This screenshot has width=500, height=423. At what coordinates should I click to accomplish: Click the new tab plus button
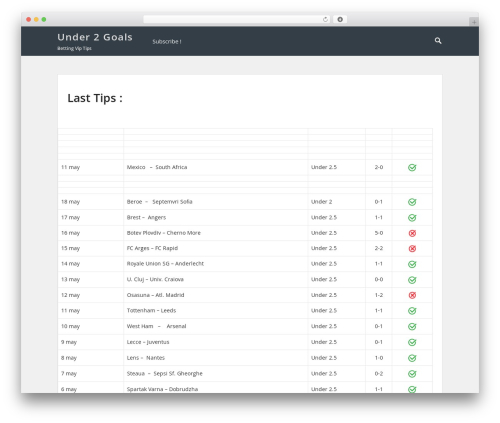[x=474, y=22]
